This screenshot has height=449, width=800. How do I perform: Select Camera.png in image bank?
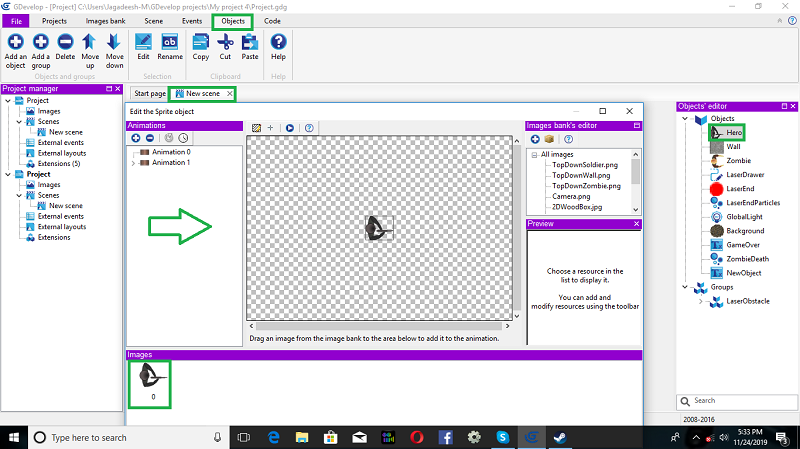571,196
